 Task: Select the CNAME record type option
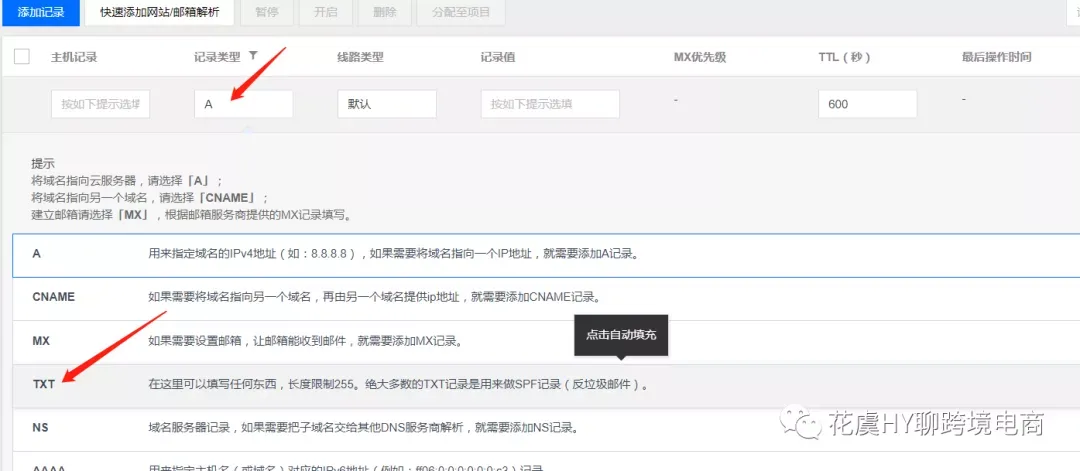(546, 298)
